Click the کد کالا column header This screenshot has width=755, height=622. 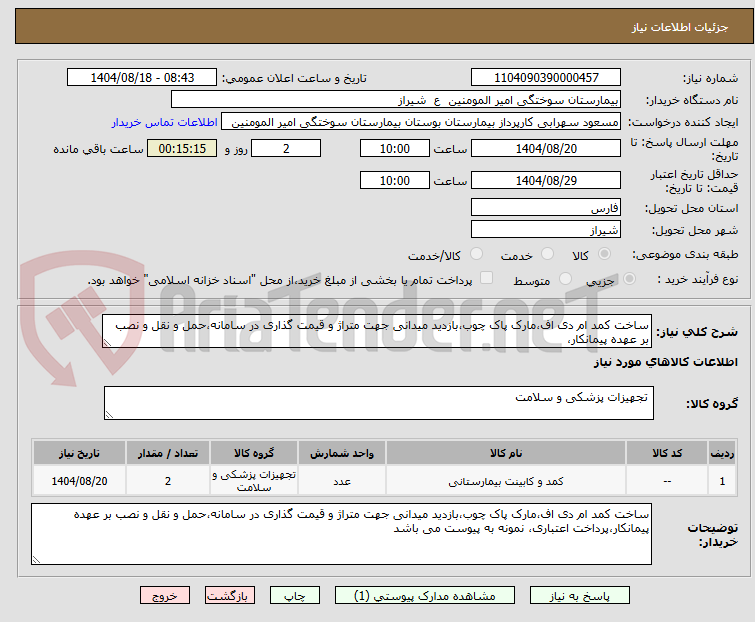coord(667,454)
